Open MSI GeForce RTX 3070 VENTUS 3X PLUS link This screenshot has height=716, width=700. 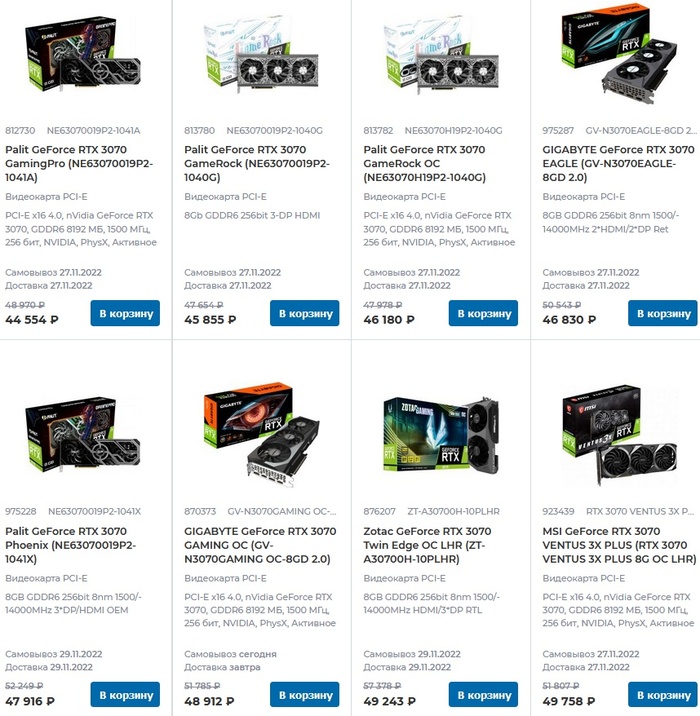click(619, 545)
